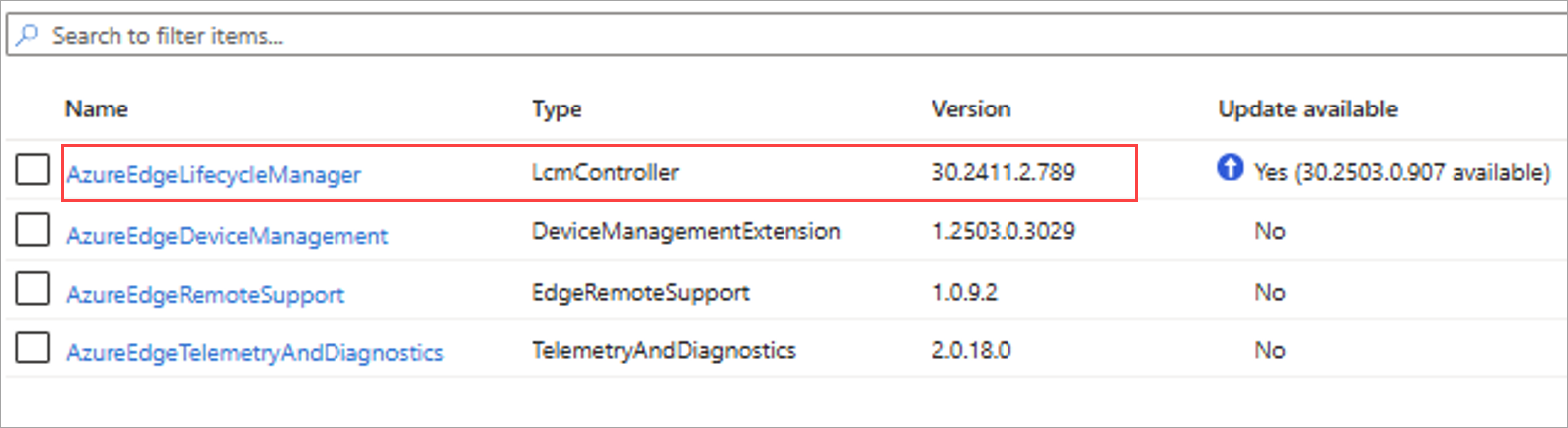
Task: Sort by the Update available column header
Action: tap(1307, 109)
